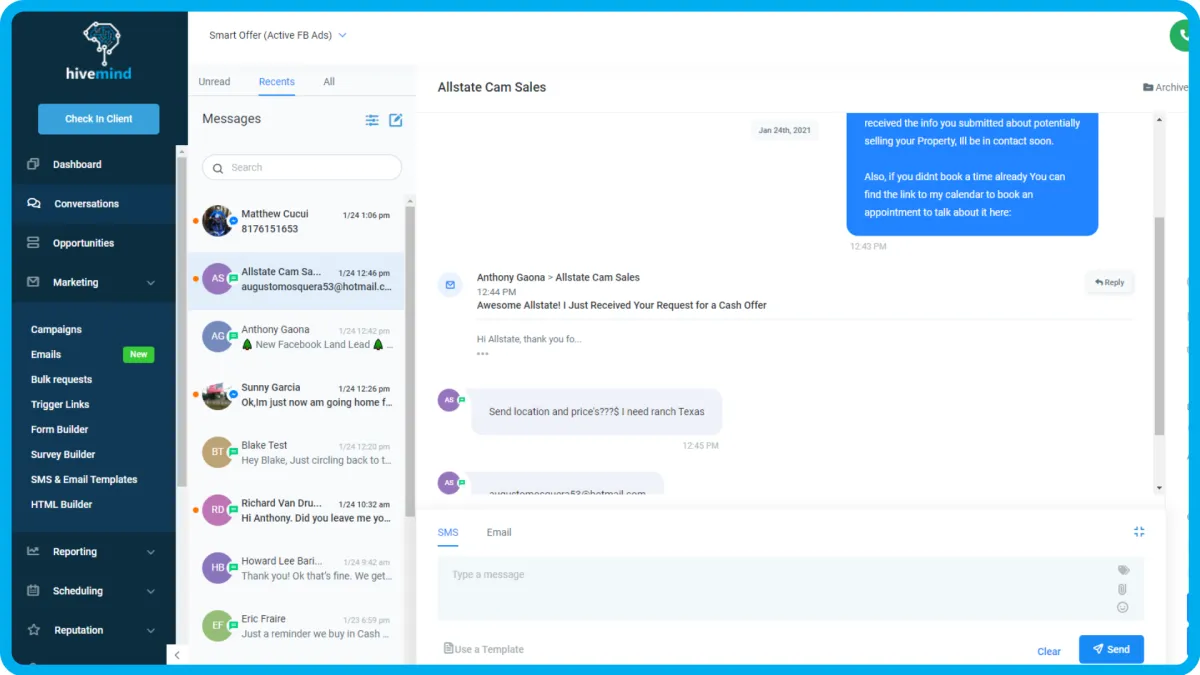This screenshot has height=675, width=1200.
Task: Switch to the All tab
Action: coord(329,82)
